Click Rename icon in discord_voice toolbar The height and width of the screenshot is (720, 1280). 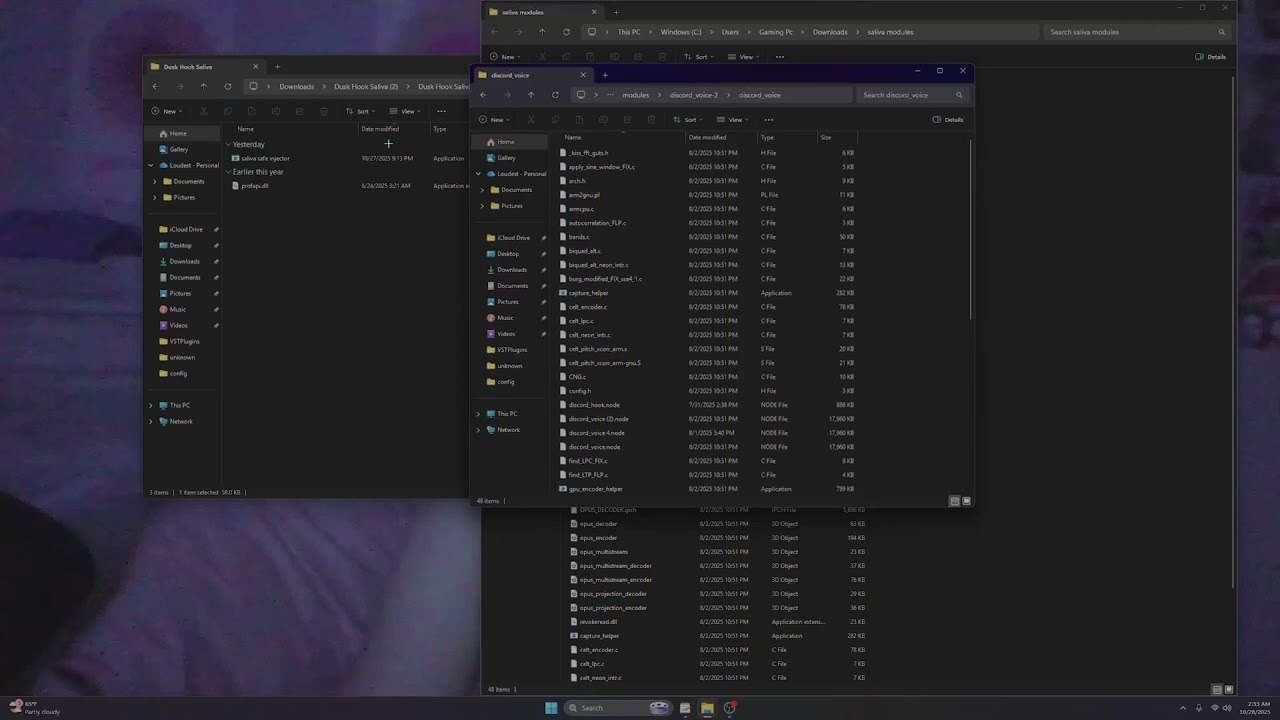[x=603, y=120]
